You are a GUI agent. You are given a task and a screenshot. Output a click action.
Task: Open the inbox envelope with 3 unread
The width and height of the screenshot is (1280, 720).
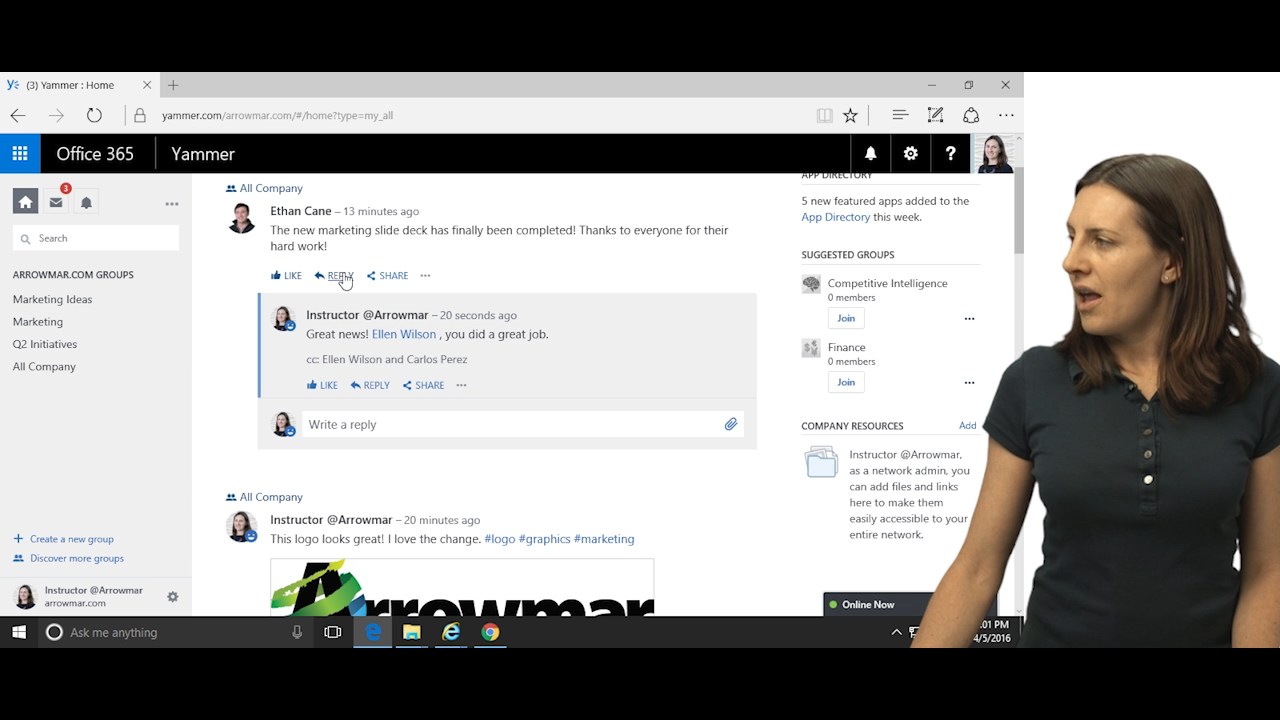(56, 202)
